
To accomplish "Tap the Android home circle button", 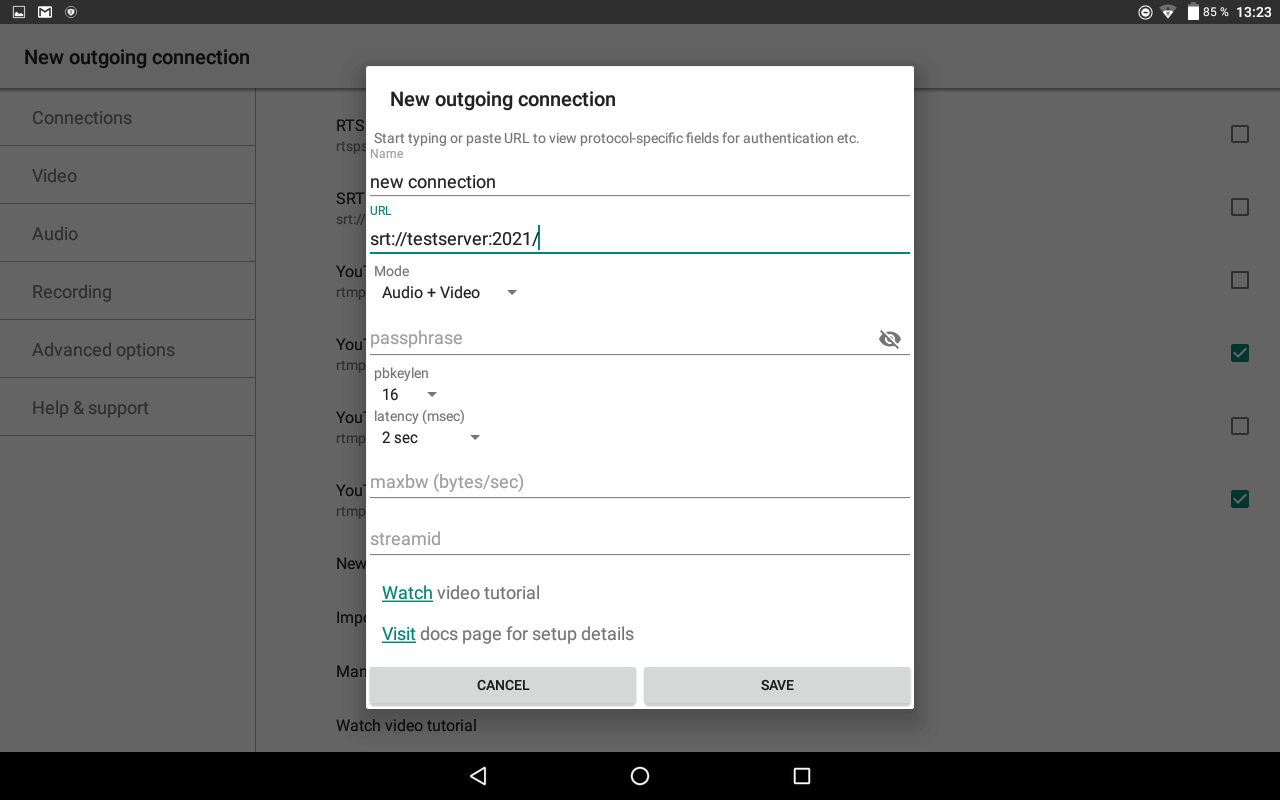I will [x=640, y=776].
